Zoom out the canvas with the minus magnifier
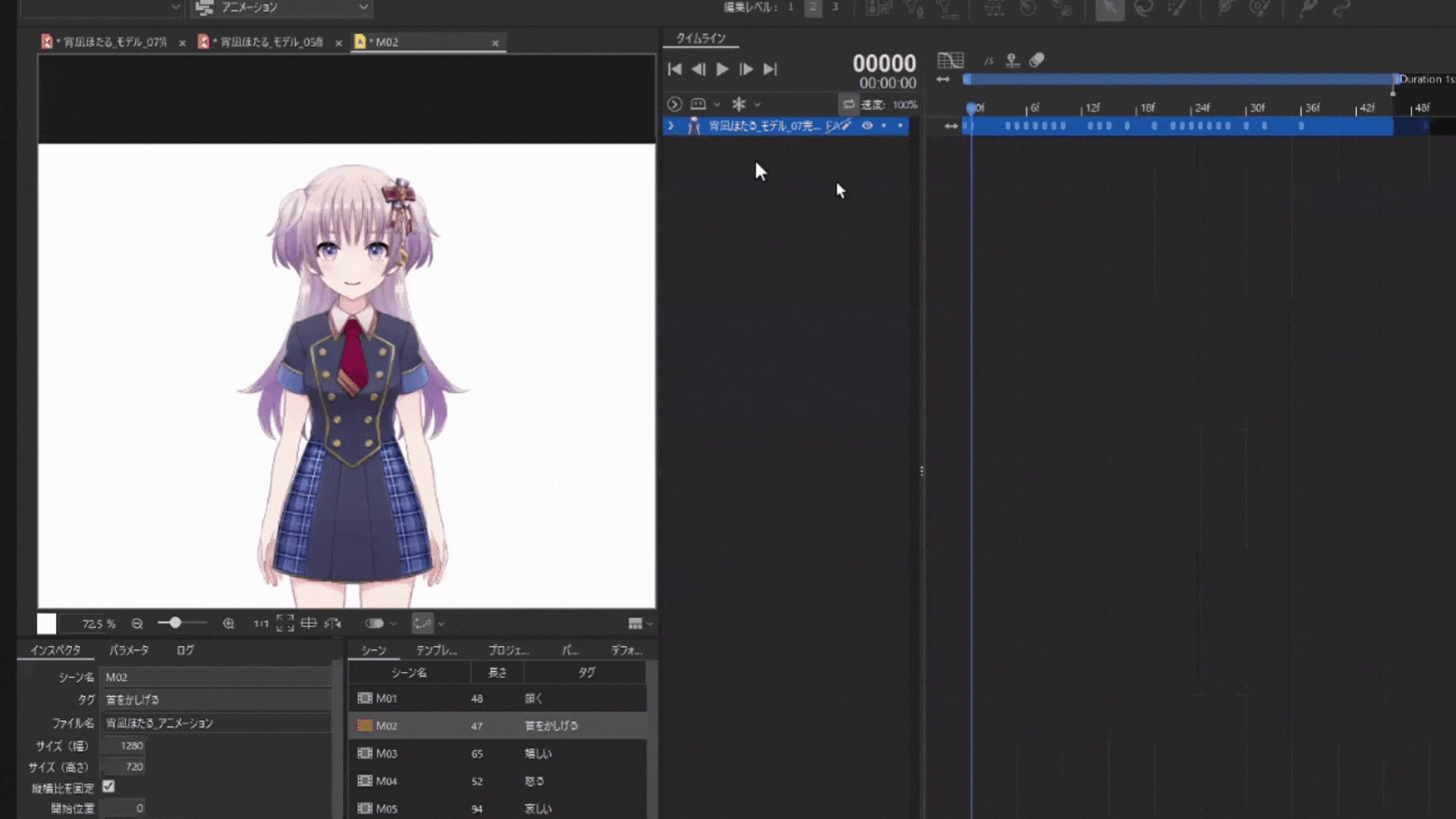Screen dimensions: 1456x819 (137, 623)
